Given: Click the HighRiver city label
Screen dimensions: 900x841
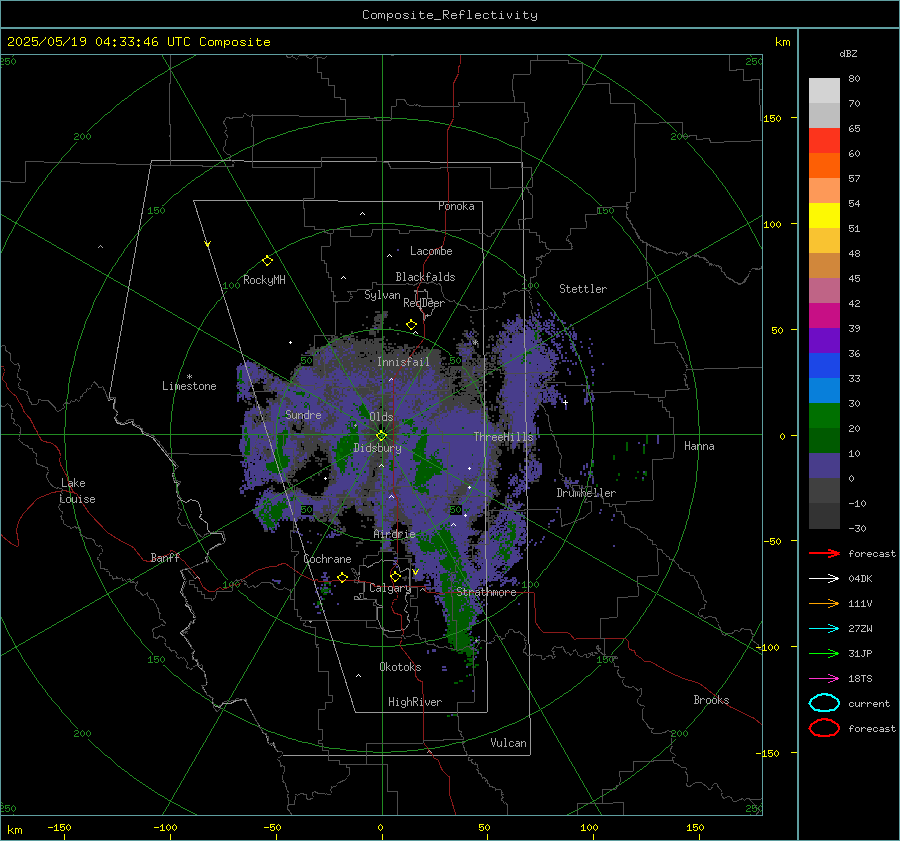Looking at the screenshot, I should pos(415,702).
